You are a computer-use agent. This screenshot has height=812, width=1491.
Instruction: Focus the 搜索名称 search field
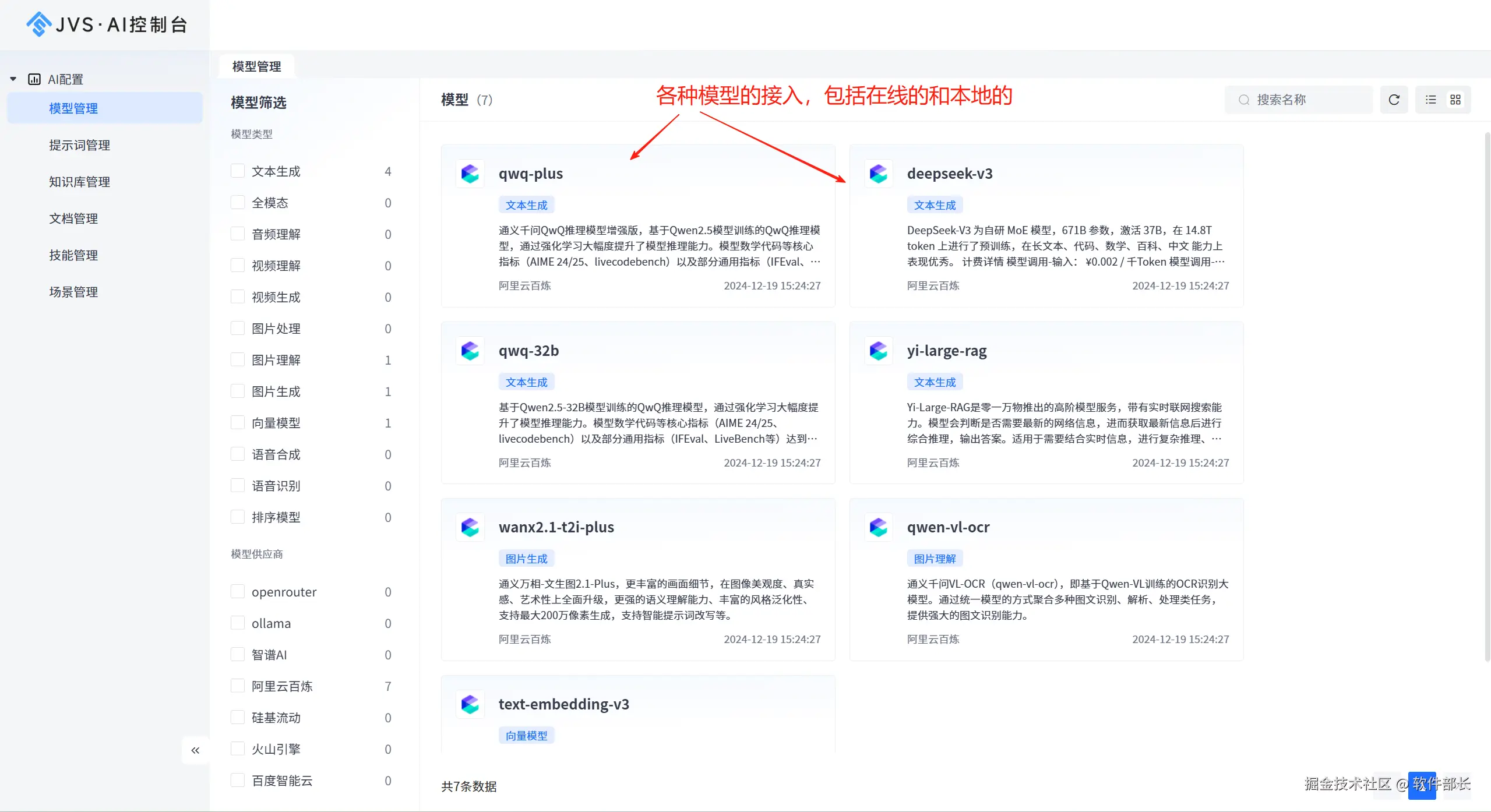coord(1305,100)
